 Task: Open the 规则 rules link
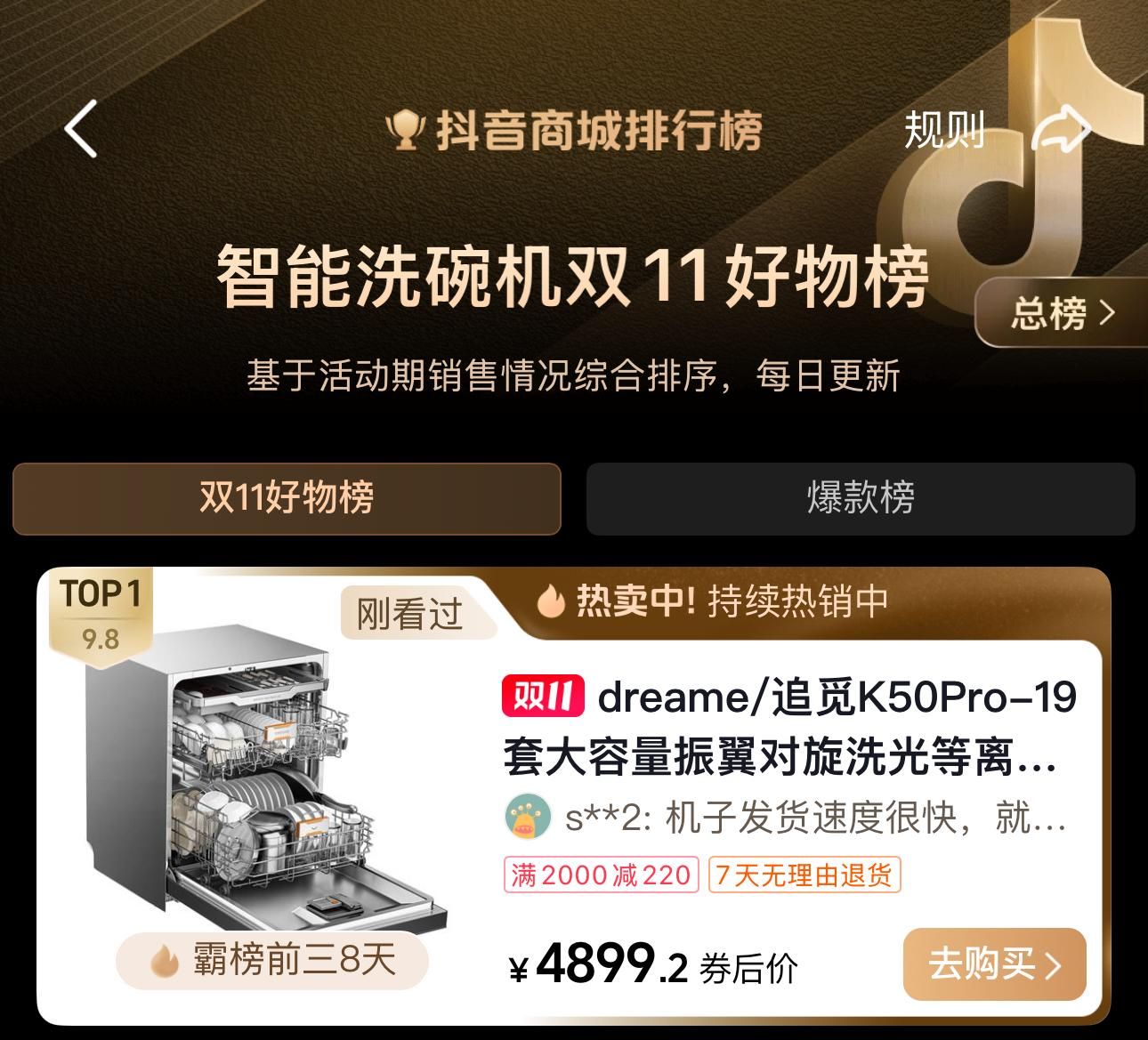(944, 131)
